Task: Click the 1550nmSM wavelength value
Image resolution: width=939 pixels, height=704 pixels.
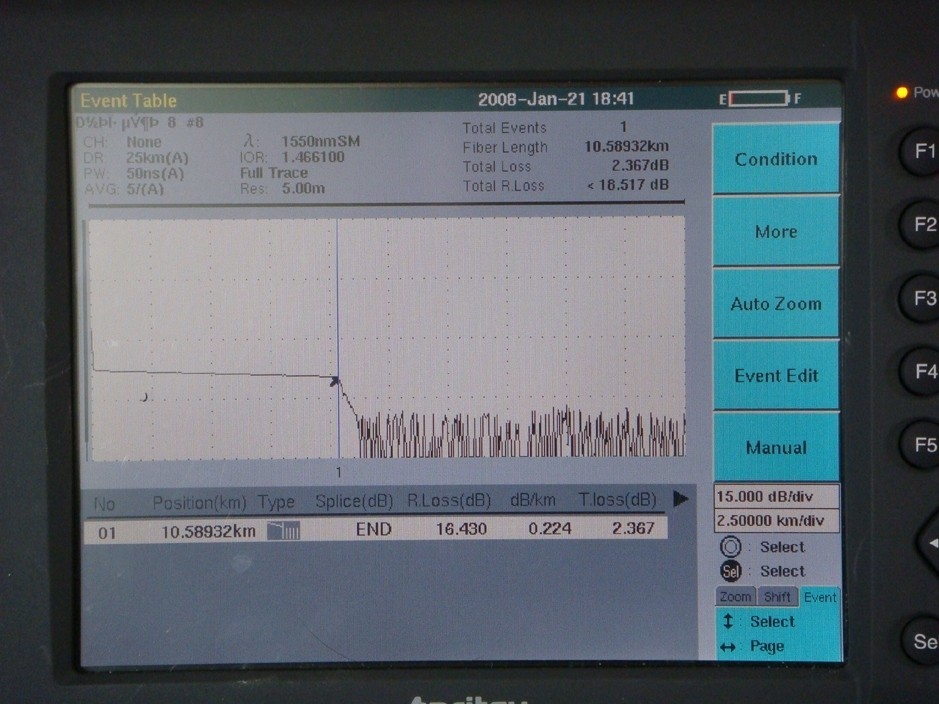Action: click(320, 142)
